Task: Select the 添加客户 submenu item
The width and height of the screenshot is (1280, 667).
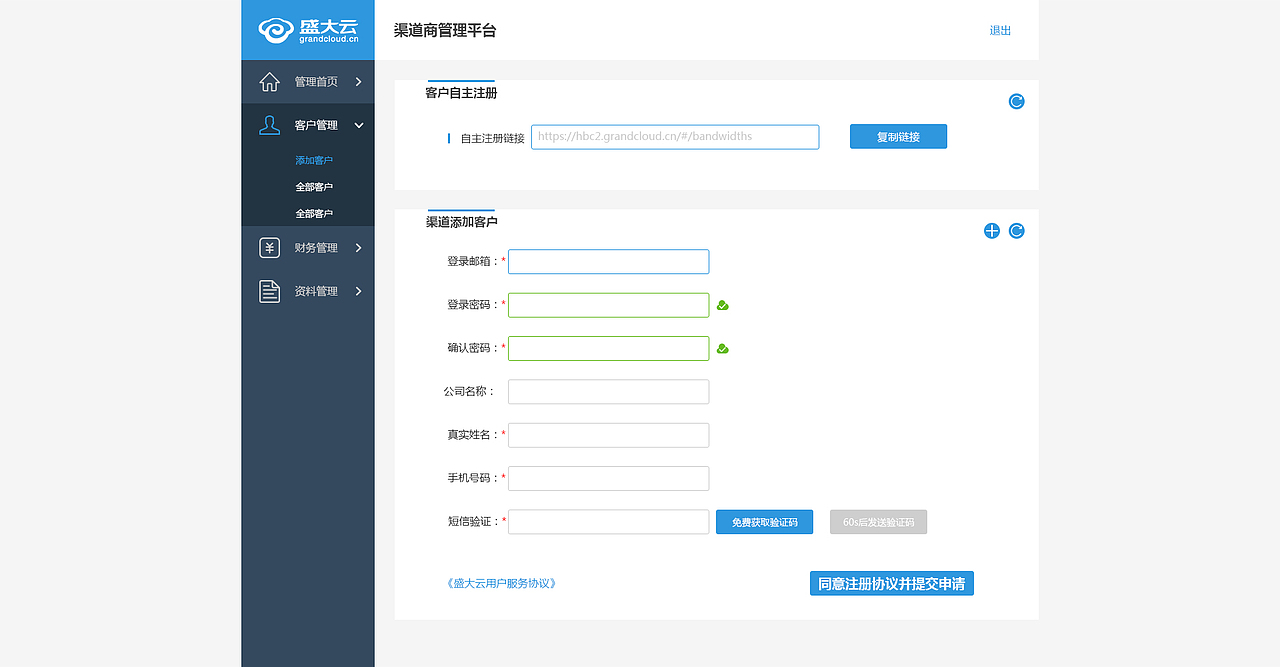Action: (314, 160)
